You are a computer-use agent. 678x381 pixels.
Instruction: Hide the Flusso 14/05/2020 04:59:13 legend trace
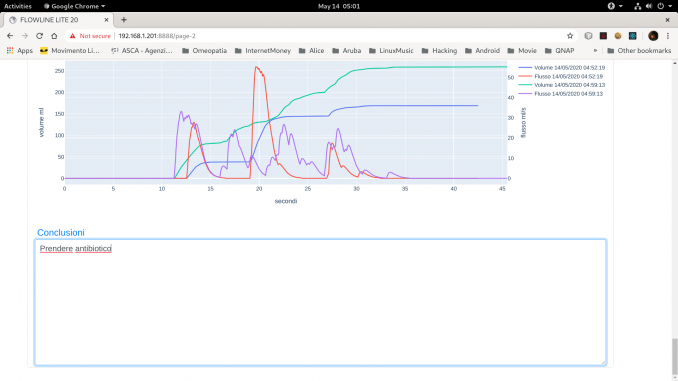[561, 94]
